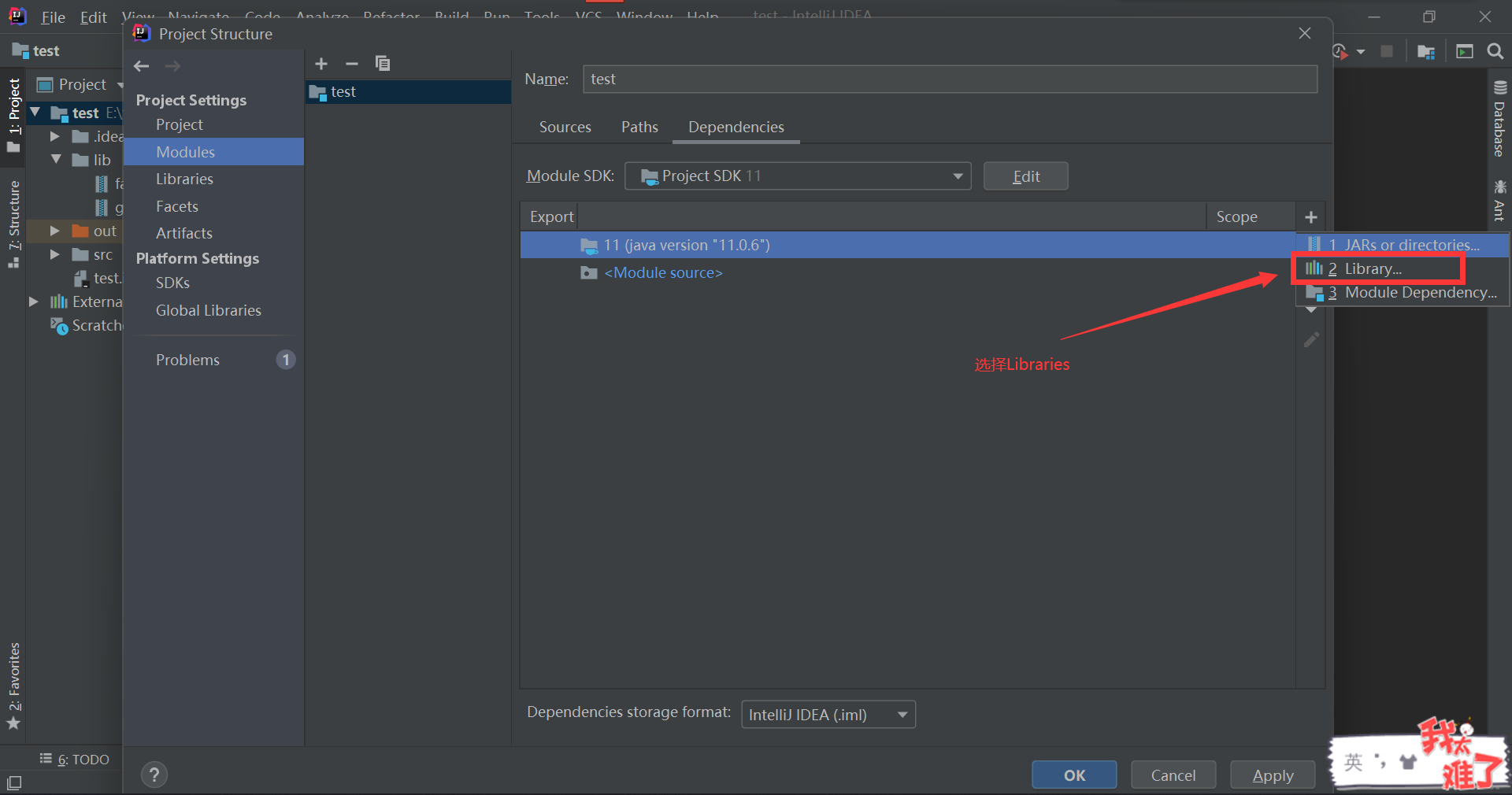Expand External Libraries node
This screenshot has height=795, width=1512.
coord(33,301)
